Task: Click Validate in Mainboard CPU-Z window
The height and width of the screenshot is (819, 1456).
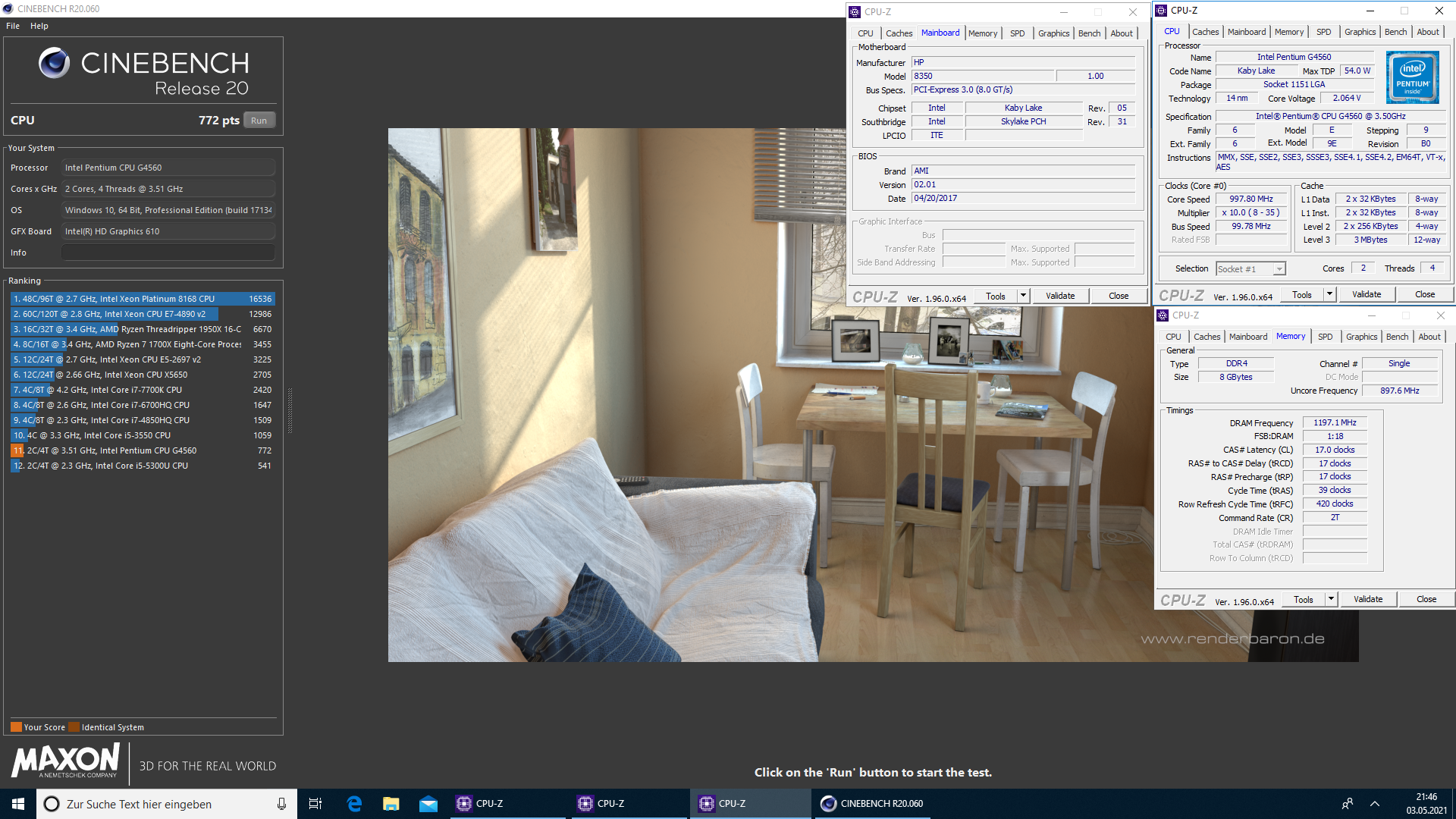Action: (1060, 296)
